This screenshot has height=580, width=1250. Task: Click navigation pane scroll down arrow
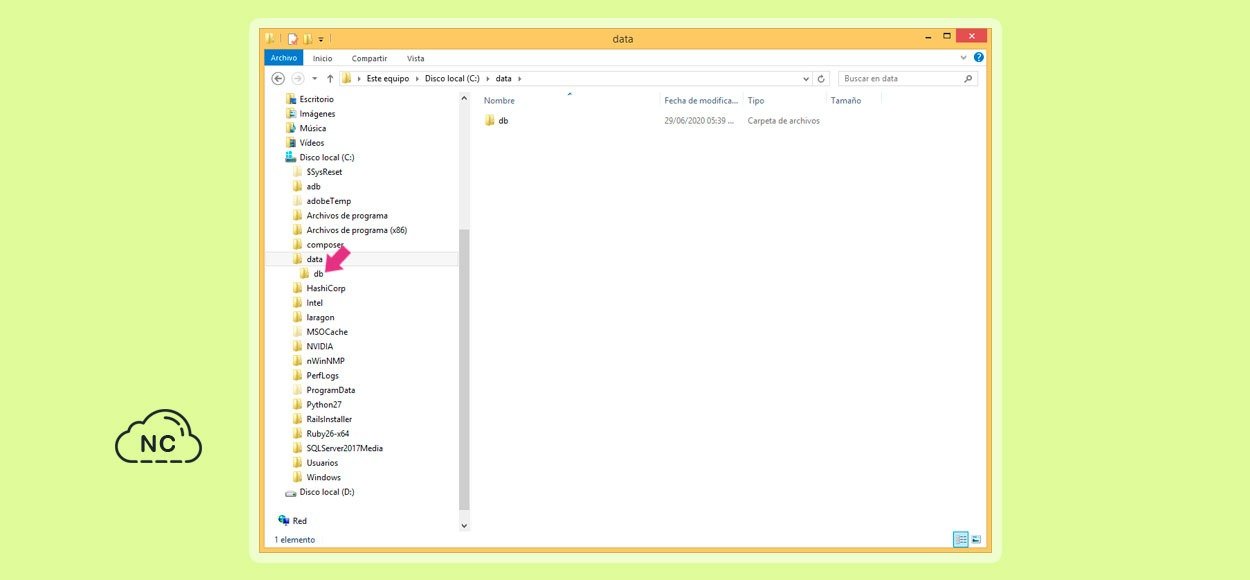pos(464,524)
